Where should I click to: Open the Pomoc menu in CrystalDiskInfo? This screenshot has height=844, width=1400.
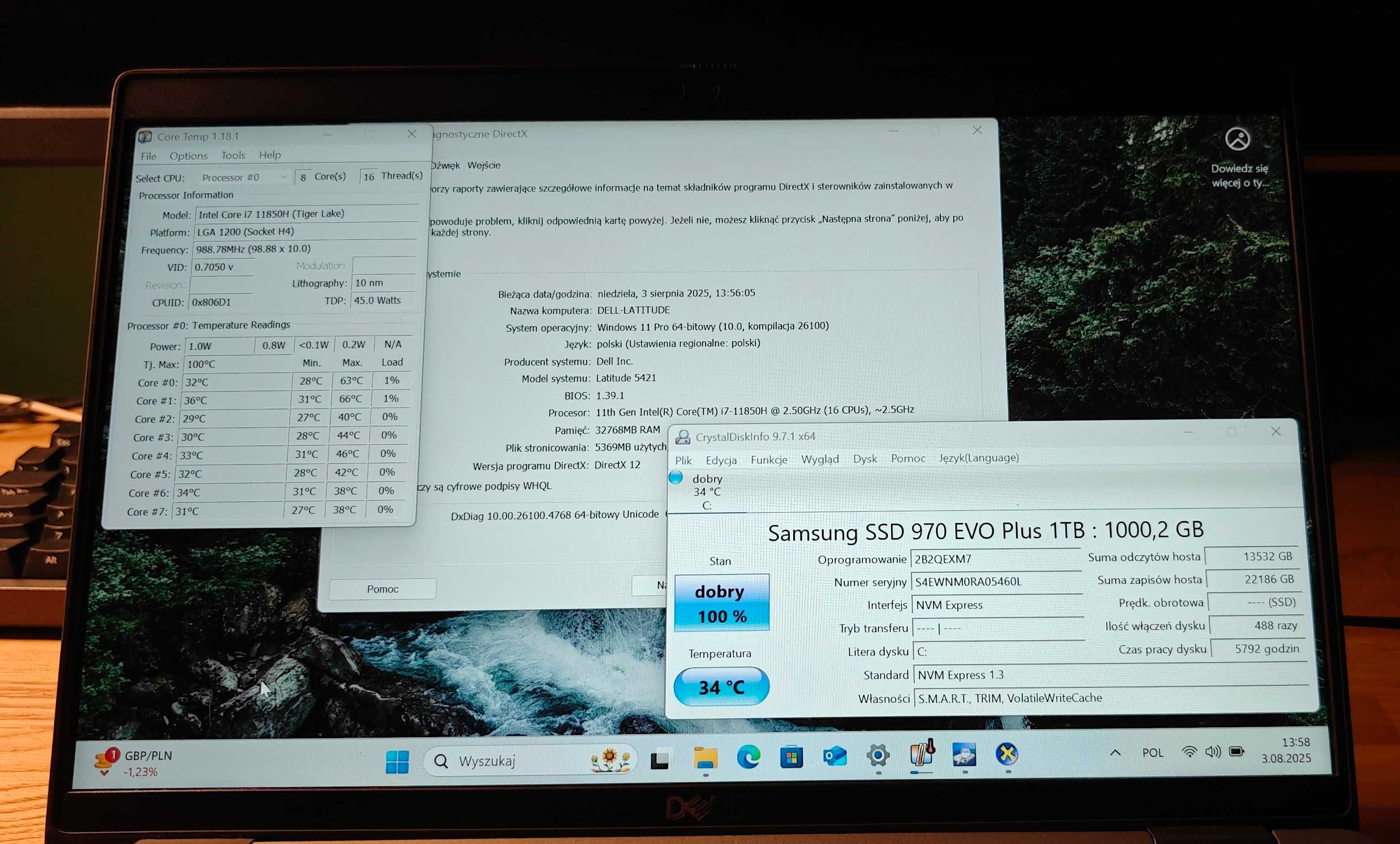(x=908, y=458)
